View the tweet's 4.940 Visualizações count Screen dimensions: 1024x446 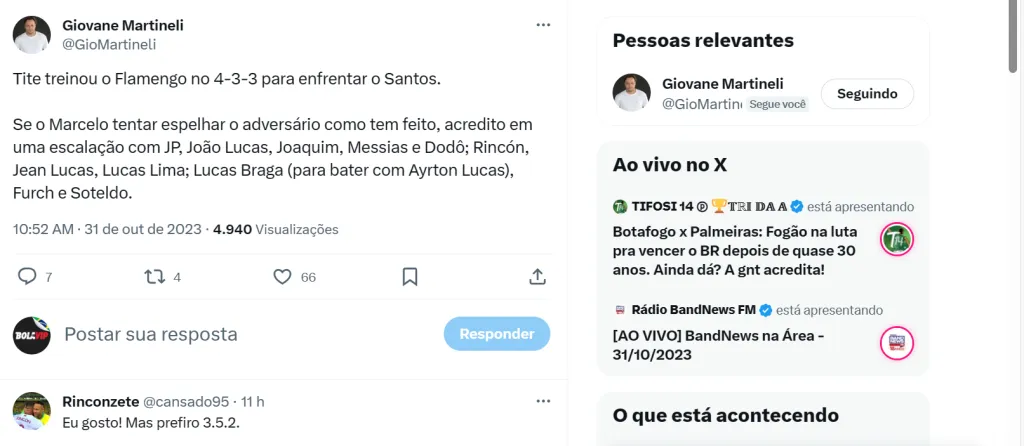pyautogui.click(x=276, y=229)
